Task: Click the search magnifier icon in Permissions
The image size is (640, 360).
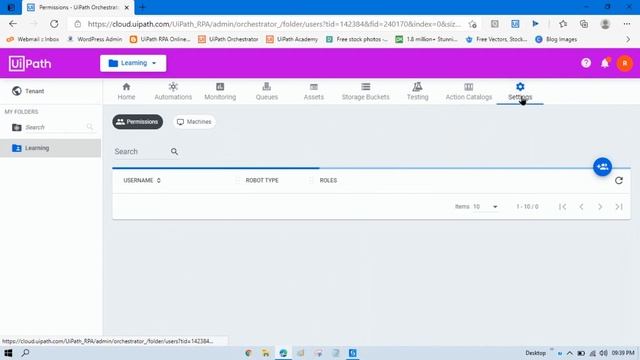Action: [x=174, y=151]
